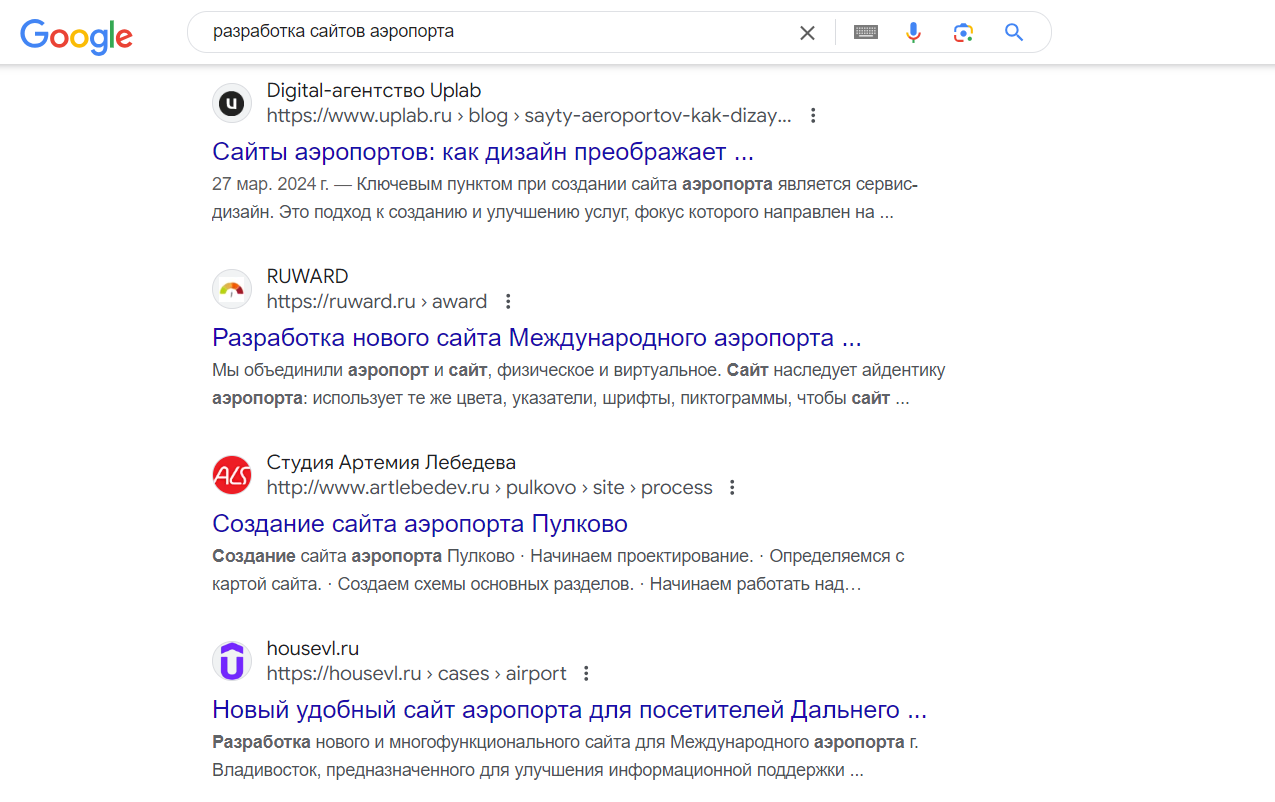Open three-dot menu for artlebedev.ru result
The height and width of the screenshot is (802, 1275).
(x=732, y=487)
